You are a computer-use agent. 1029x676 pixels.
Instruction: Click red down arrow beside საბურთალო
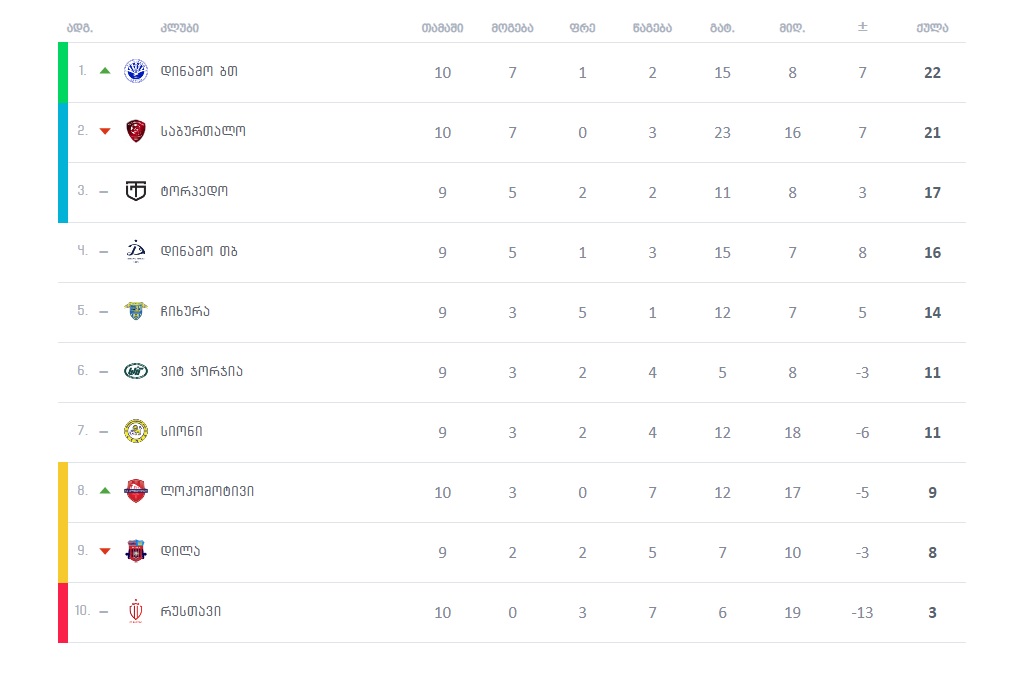pyautogui.click(x=105, y=131)
